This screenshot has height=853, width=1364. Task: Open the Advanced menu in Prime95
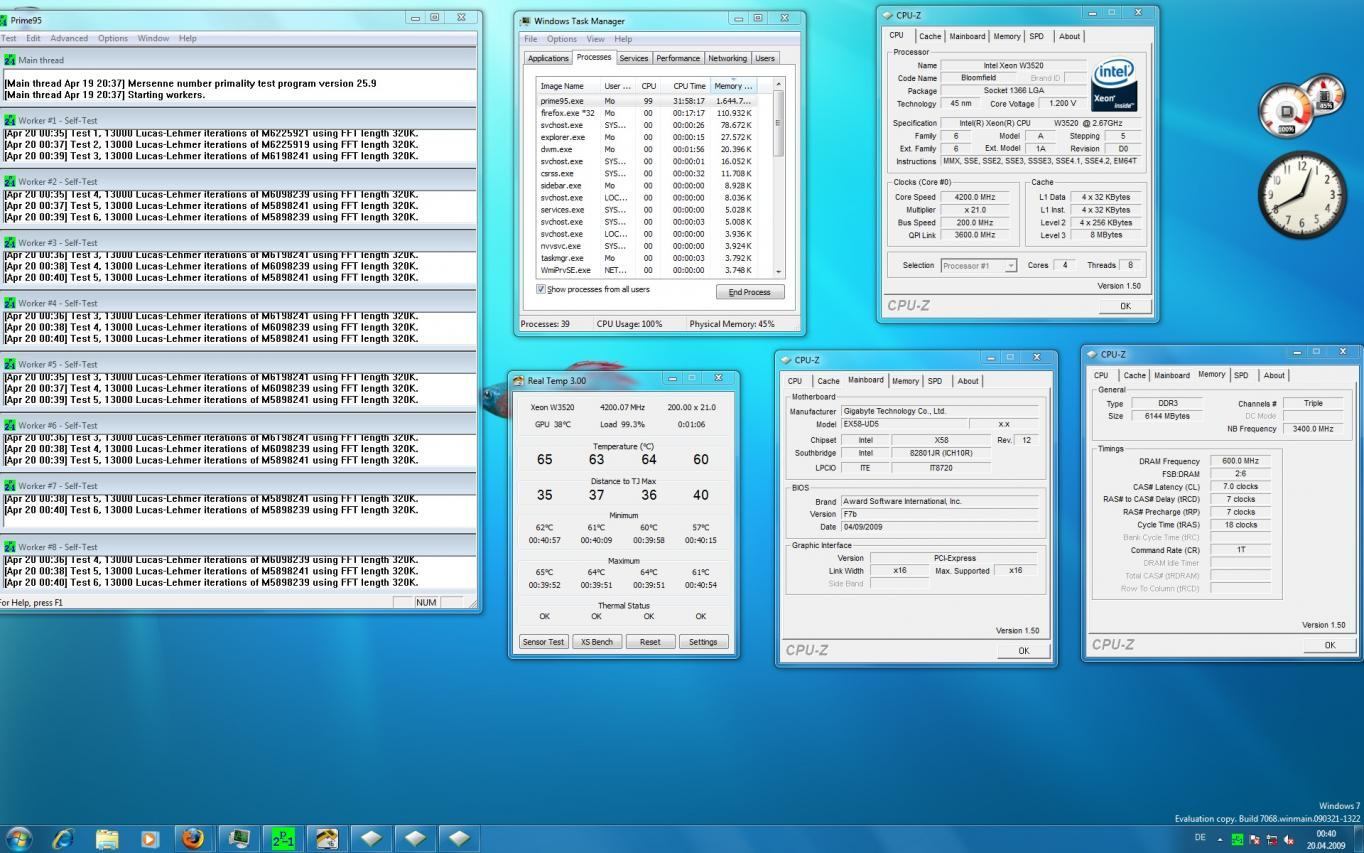pyautogui.click(x=69, y=38)
